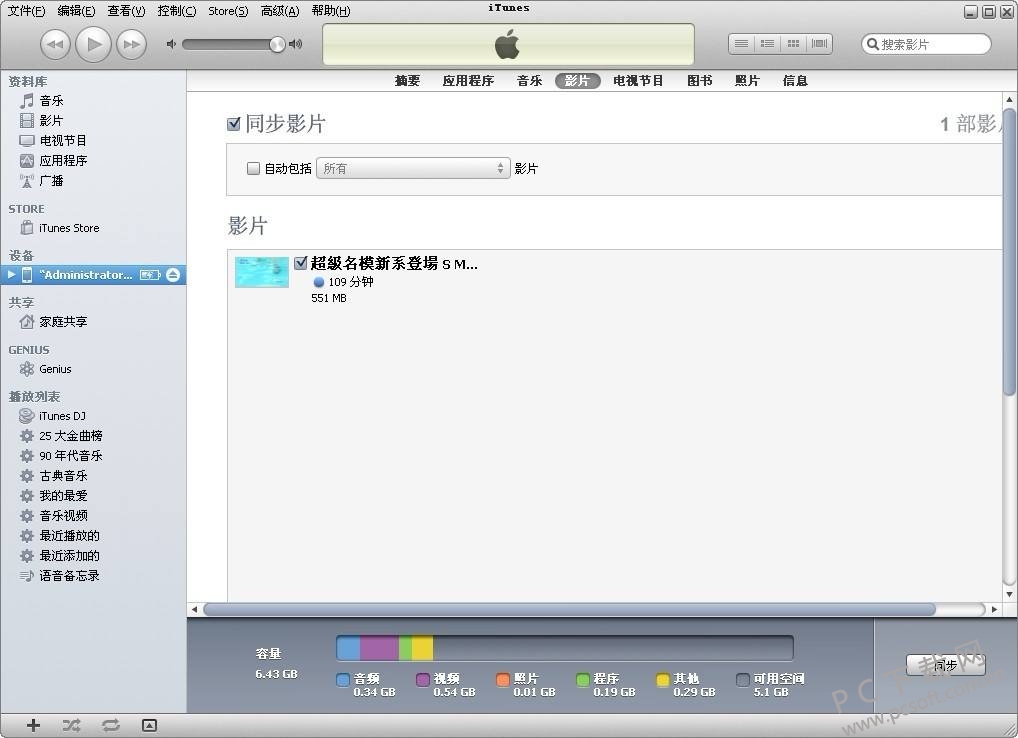This screenshot has width=1018, height=738.
Task: Open the 高级(A) menu
Action: (280, 11)
